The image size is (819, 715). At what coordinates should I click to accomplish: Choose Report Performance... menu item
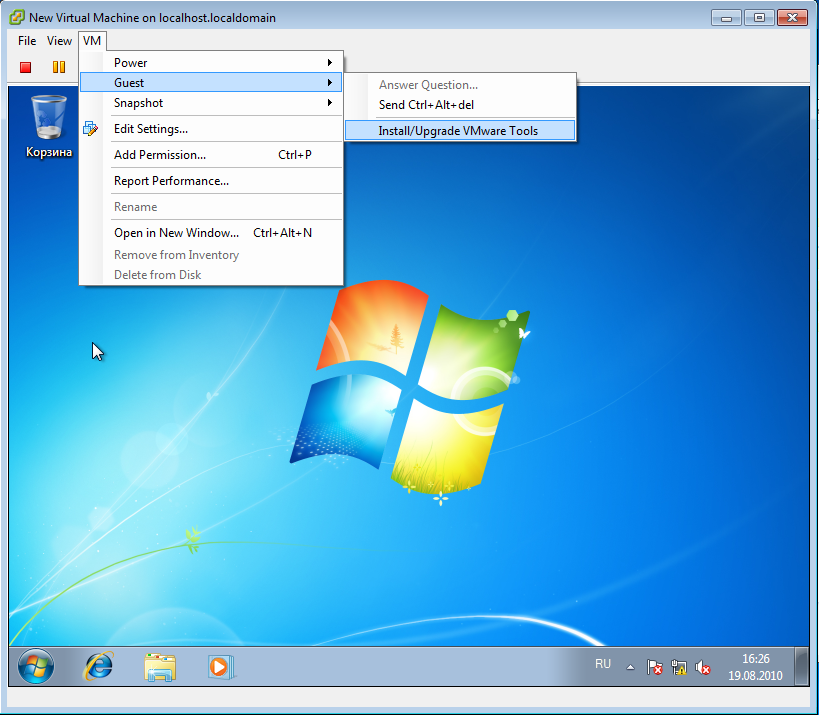point(211,181)
